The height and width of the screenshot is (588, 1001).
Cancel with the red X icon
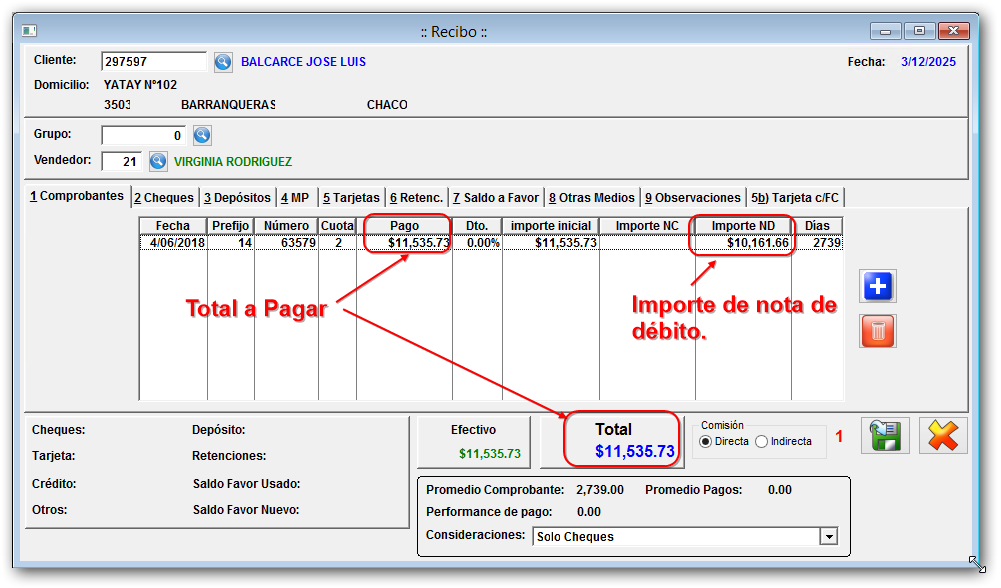tap(942, 436)
